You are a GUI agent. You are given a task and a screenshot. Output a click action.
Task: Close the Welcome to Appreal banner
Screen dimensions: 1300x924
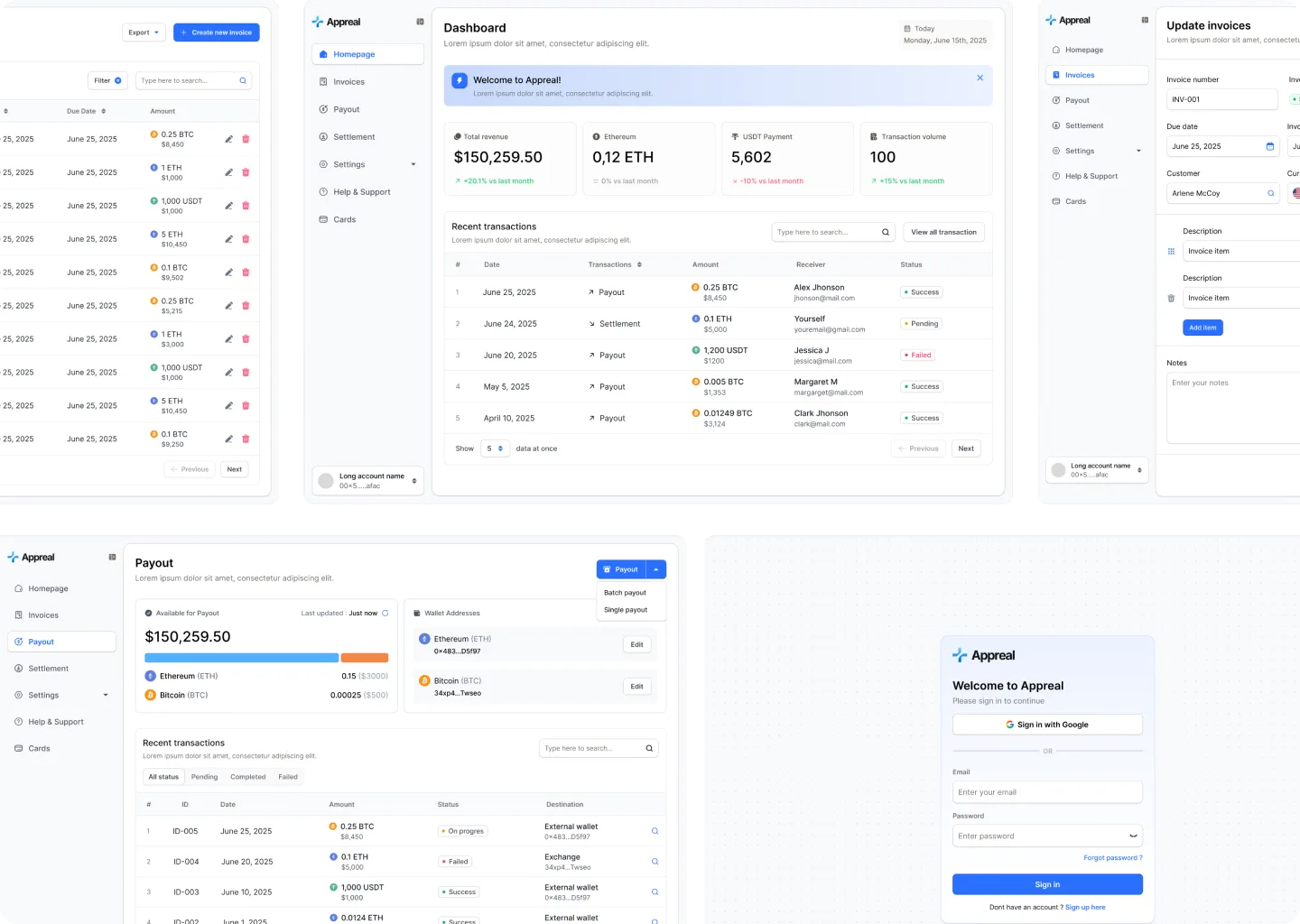click(x=980, y=78)
